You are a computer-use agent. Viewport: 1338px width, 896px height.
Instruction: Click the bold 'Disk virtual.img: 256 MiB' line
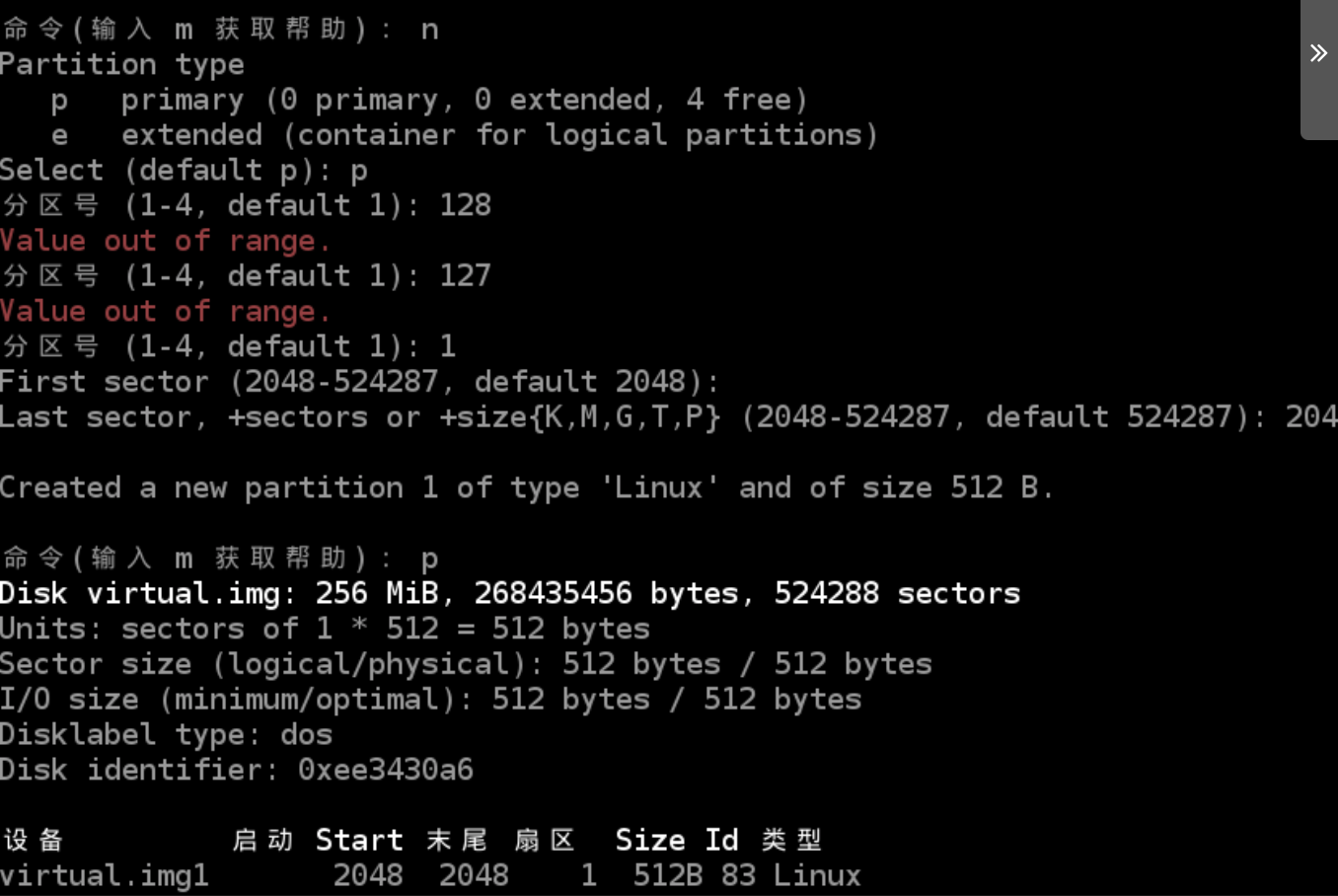[509, 594]
